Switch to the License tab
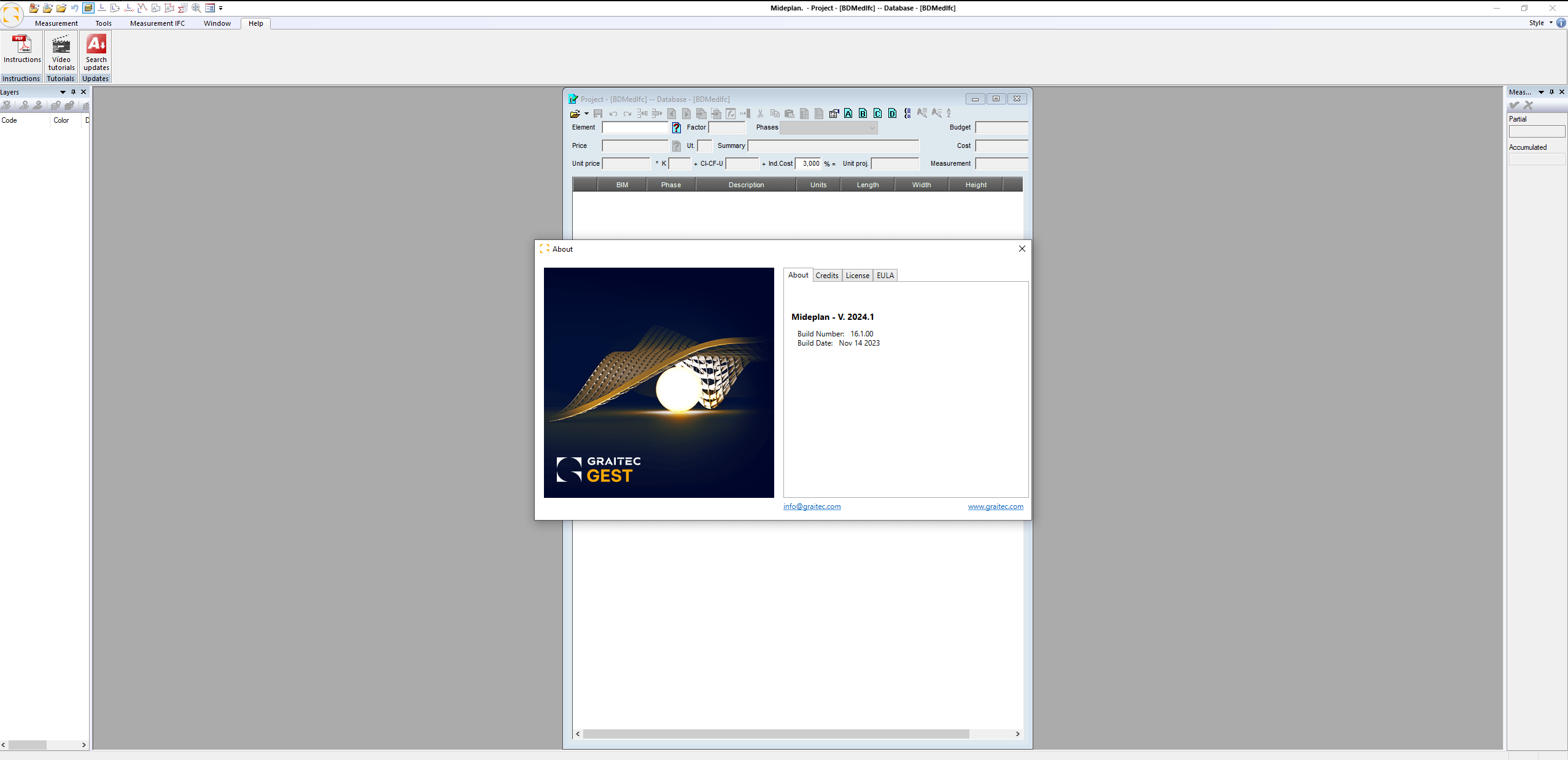This screenshot has height=760, width=1568. (858, 276)
